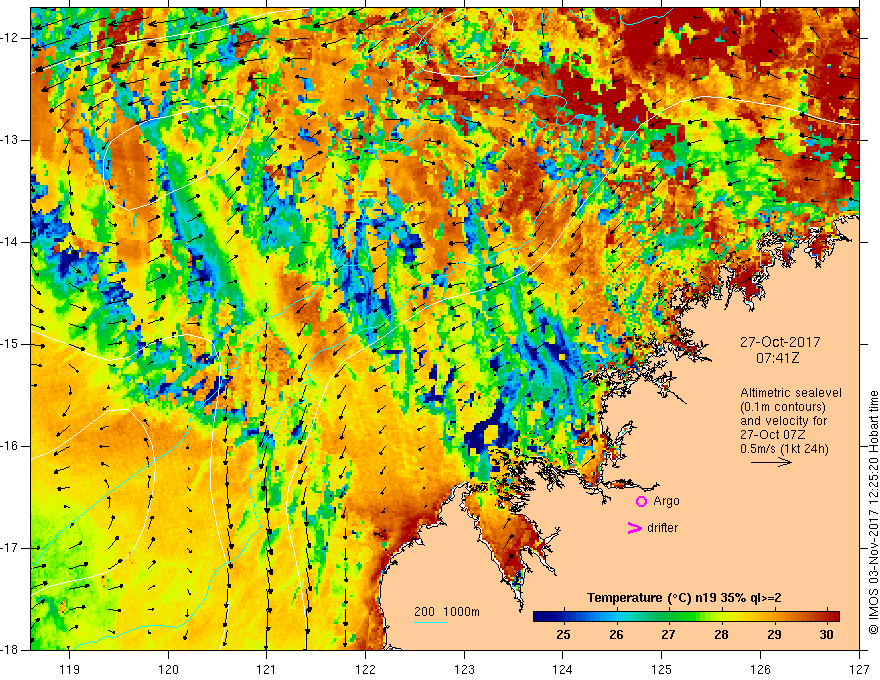Click the color bar tick label 29

(774, 635)
